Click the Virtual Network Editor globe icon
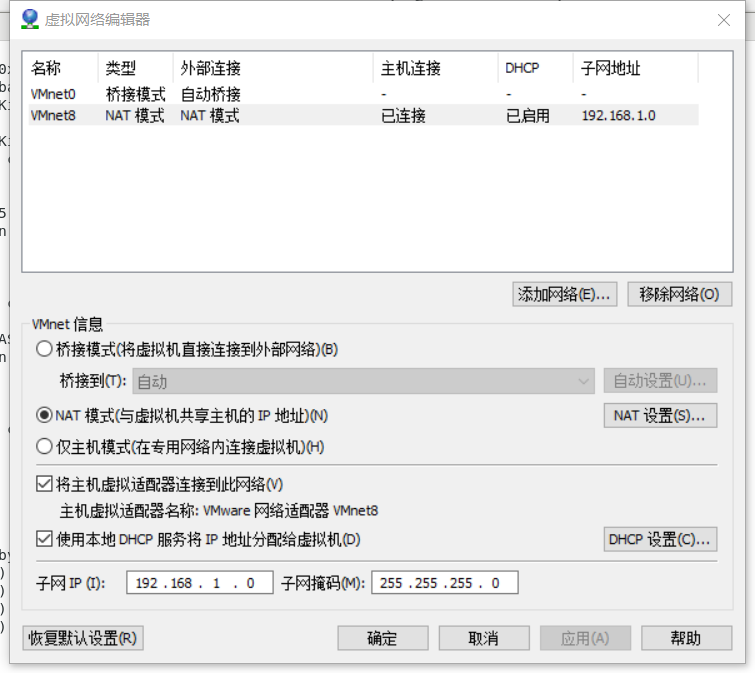755x673 pixels. pos(30,19)
